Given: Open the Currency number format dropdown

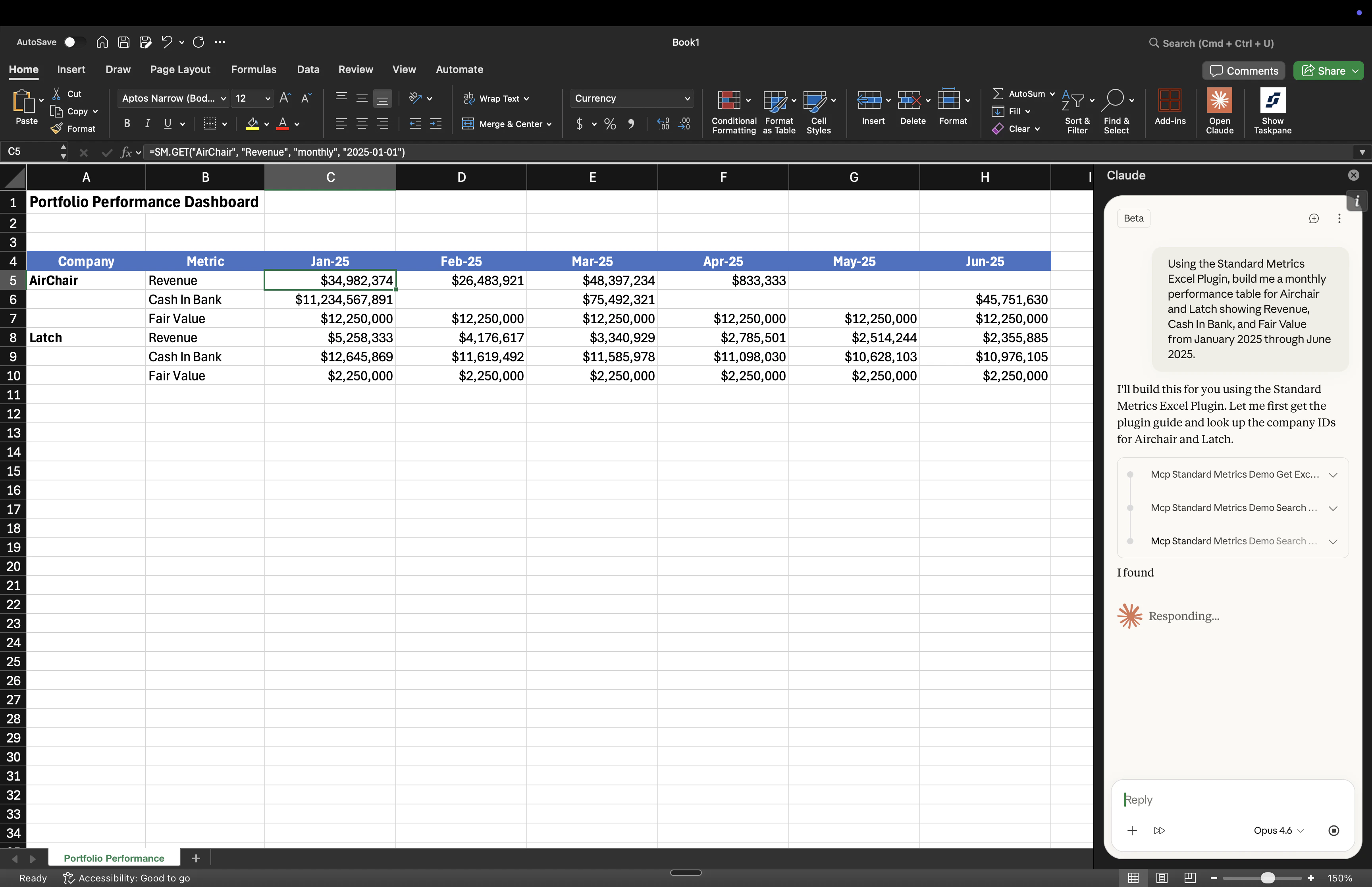Looking at the screenshot, I should 631,98.
